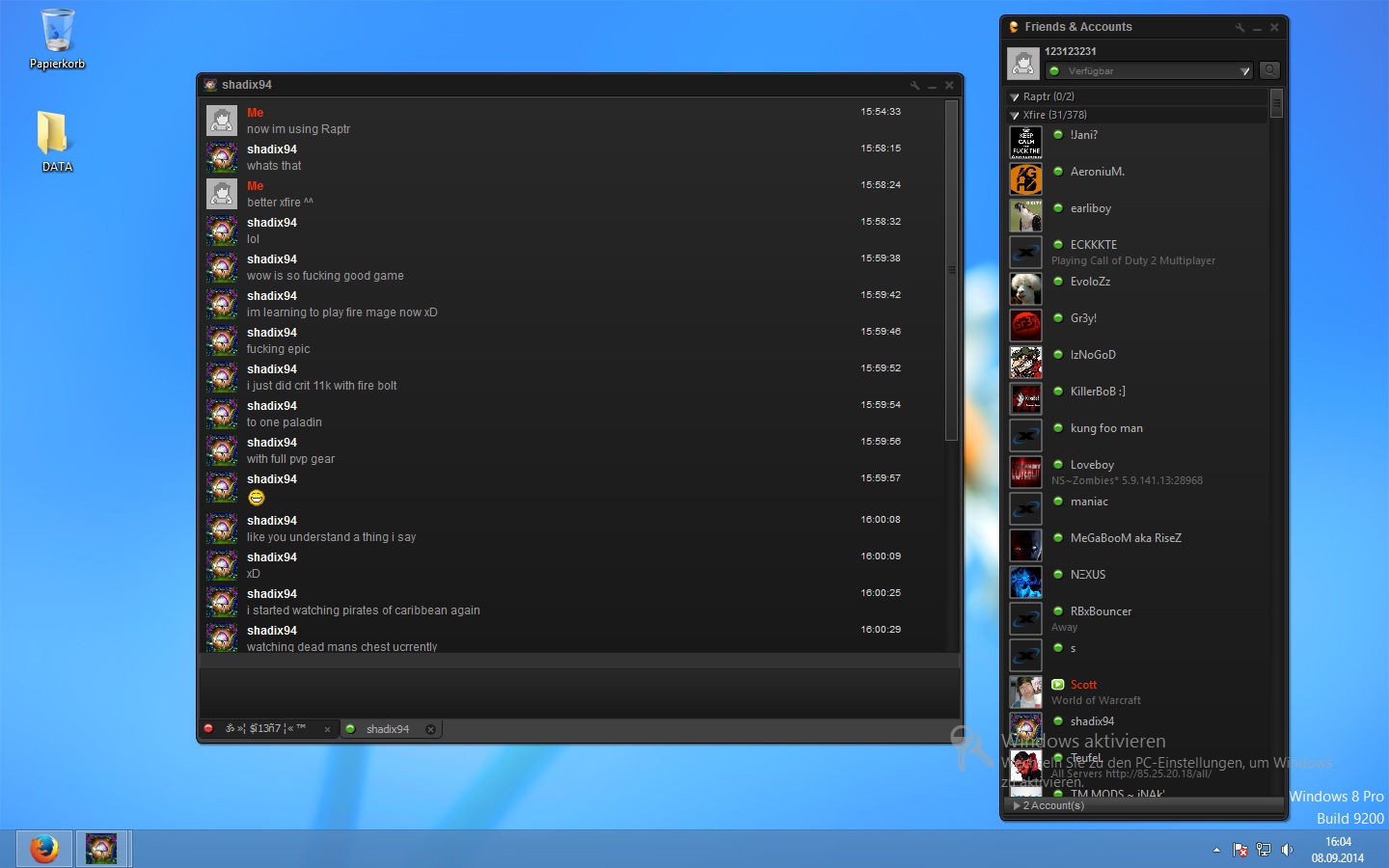Click RBxBouncer's Away status text
The image size is (1389, 868).
click(1064, 628)
